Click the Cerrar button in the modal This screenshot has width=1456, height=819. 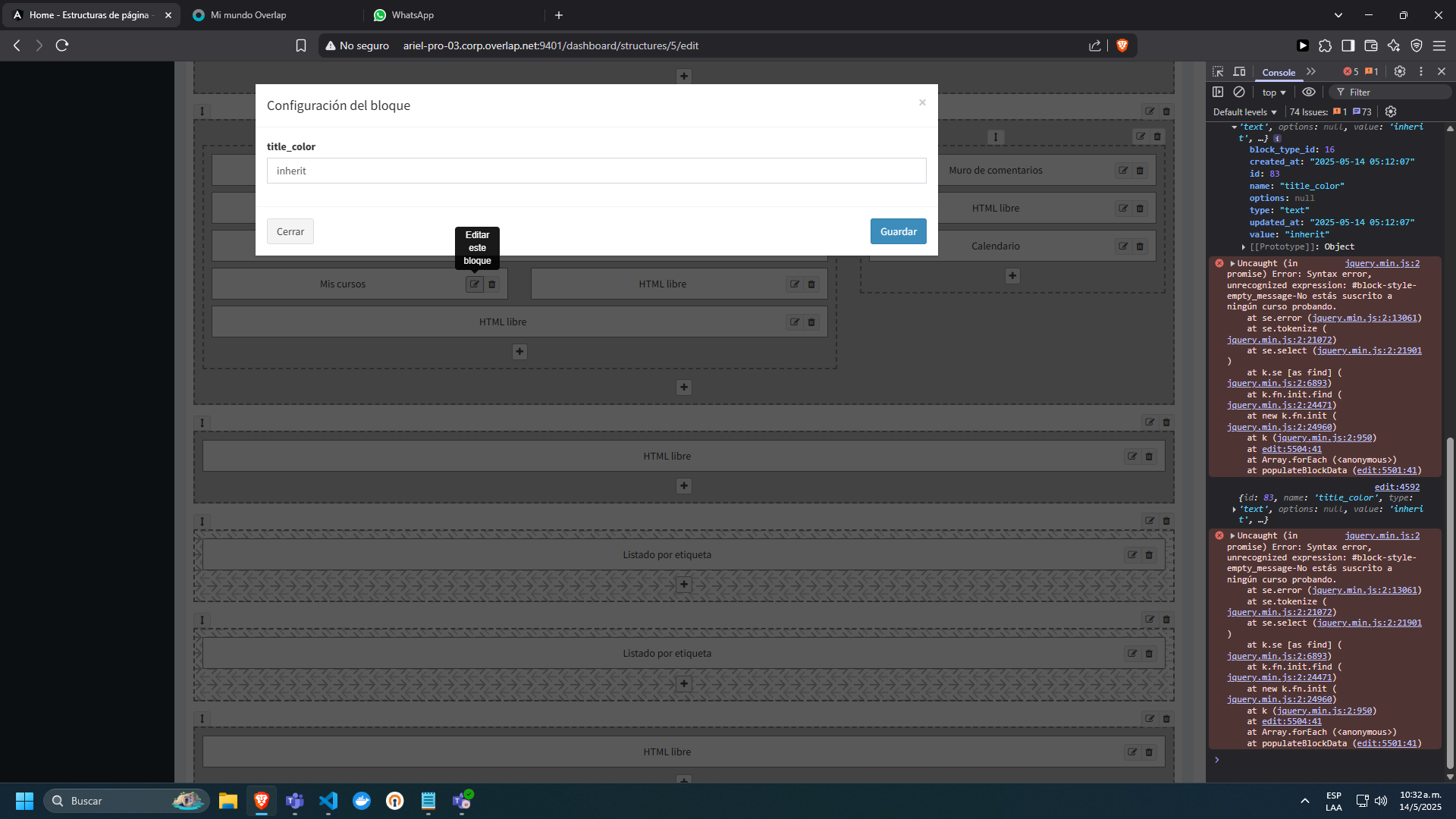290,231
